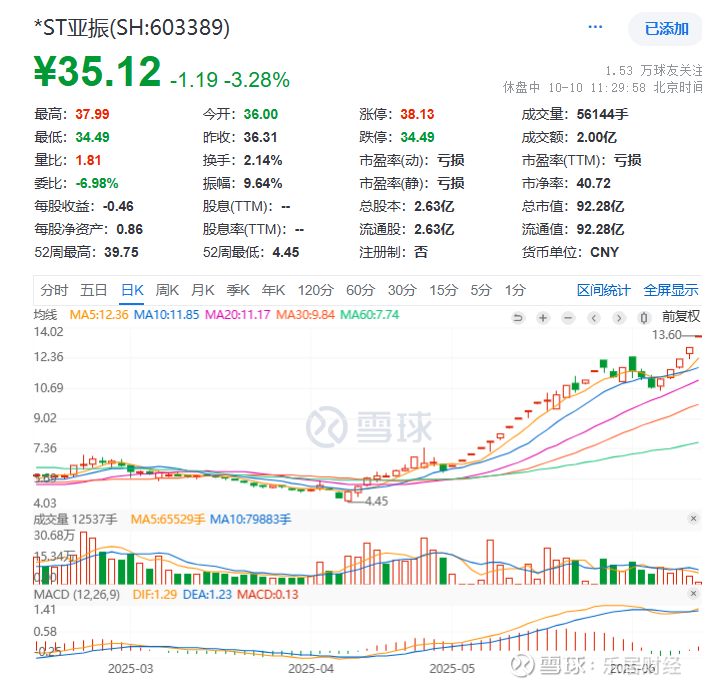The image size is (702, 687).
Task: Switch to the 5分 chart tab
Action: 481,290
